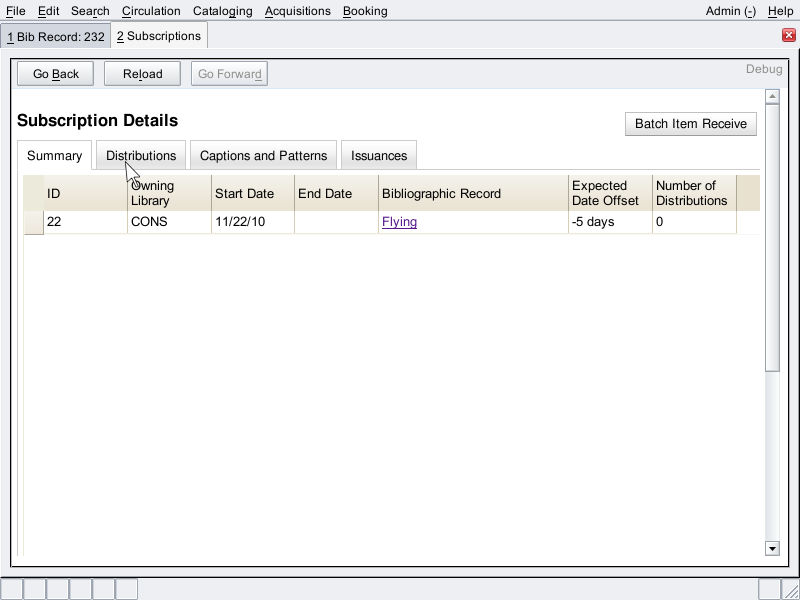Open the Flying bibliographic record link
This screenshot has width=800, height=600.
pyautogui.click(x=399, y=222)
